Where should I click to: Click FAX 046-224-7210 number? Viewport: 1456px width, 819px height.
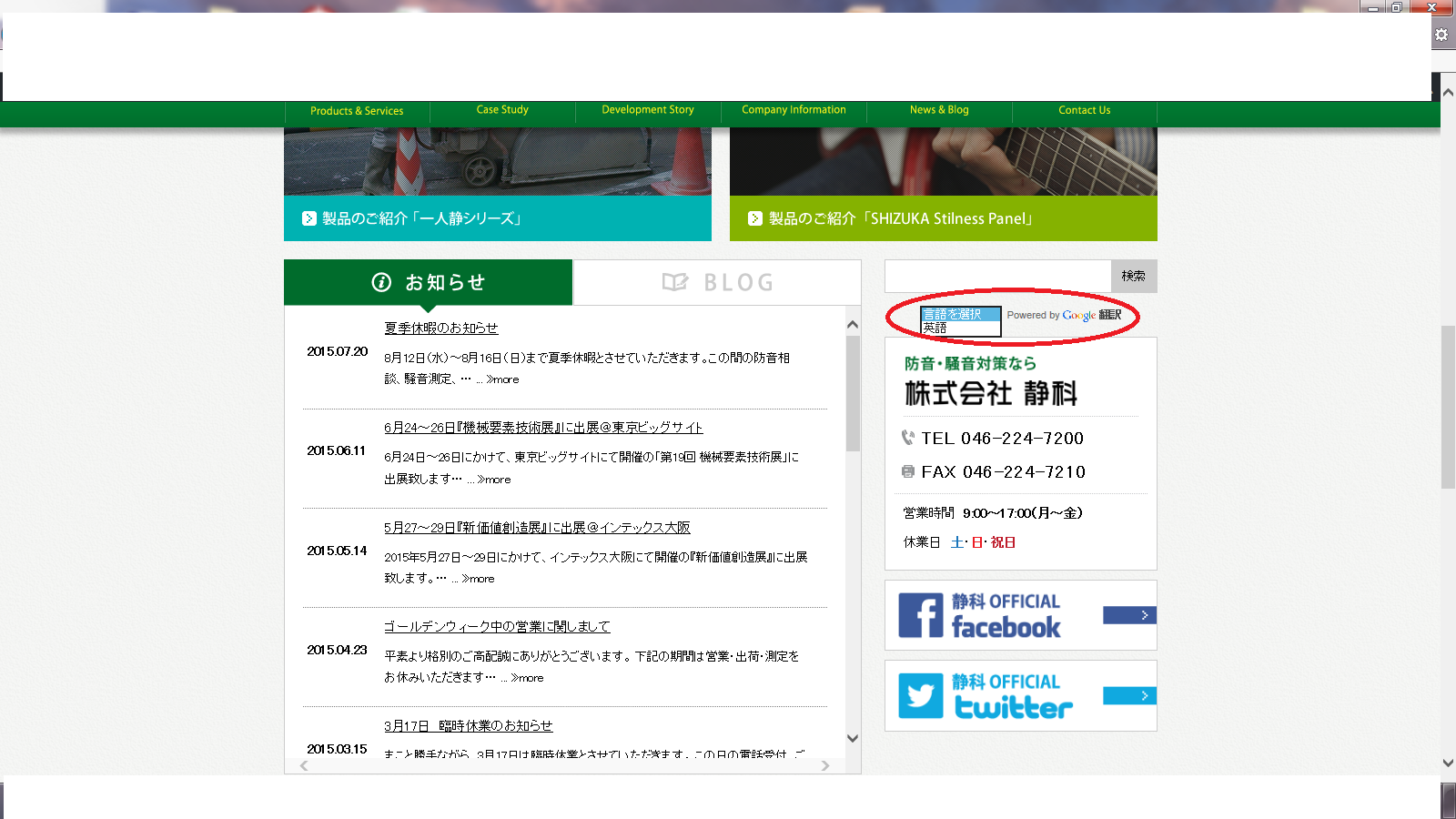1003,471
